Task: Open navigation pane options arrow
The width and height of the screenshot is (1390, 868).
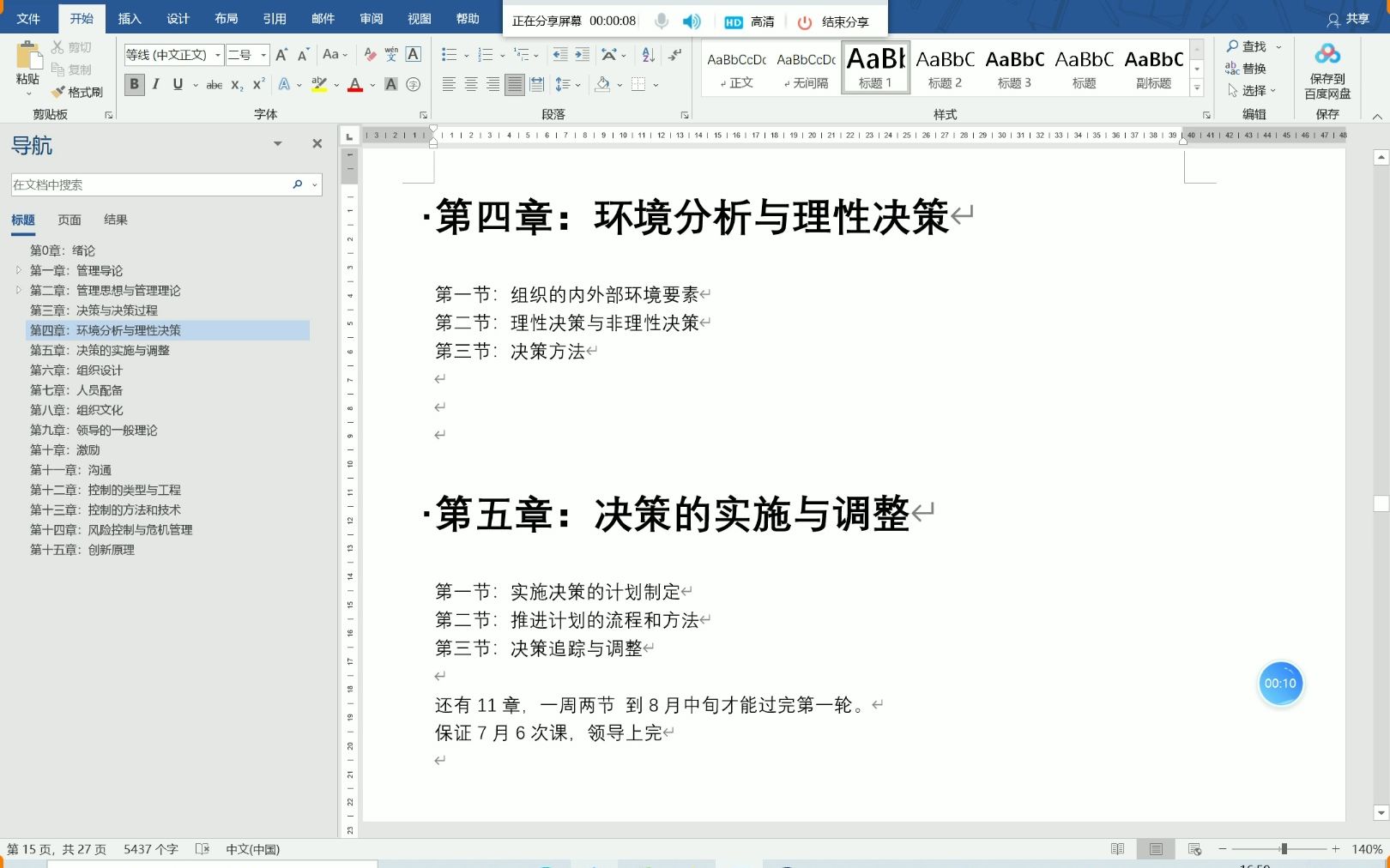Action: pos(277,144)
